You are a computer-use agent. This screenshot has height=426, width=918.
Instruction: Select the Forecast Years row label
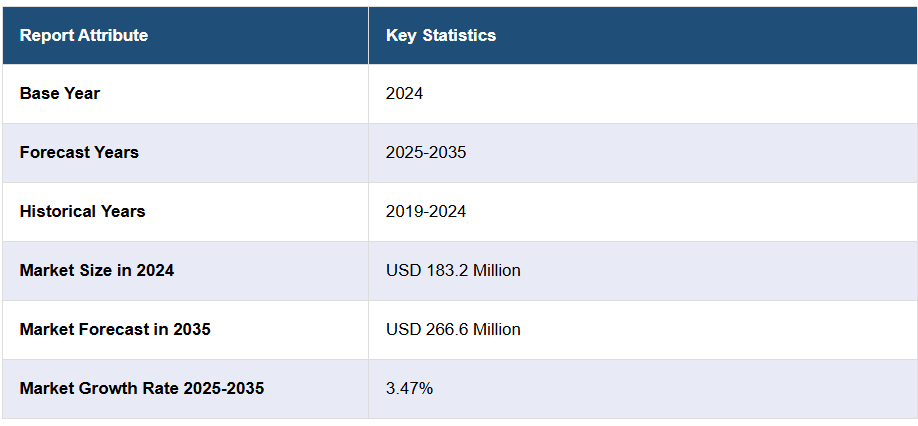click(79, 153)
